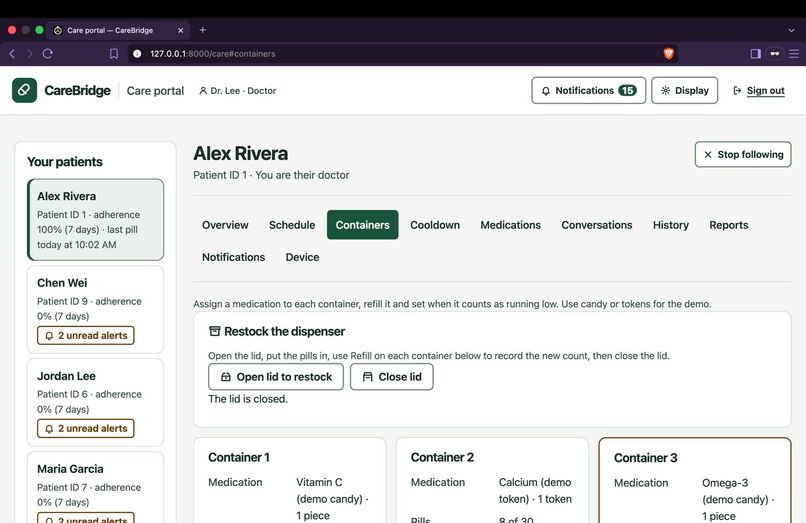View the History tab
Screen dimensions: 806x523
[x=671, y=225]
